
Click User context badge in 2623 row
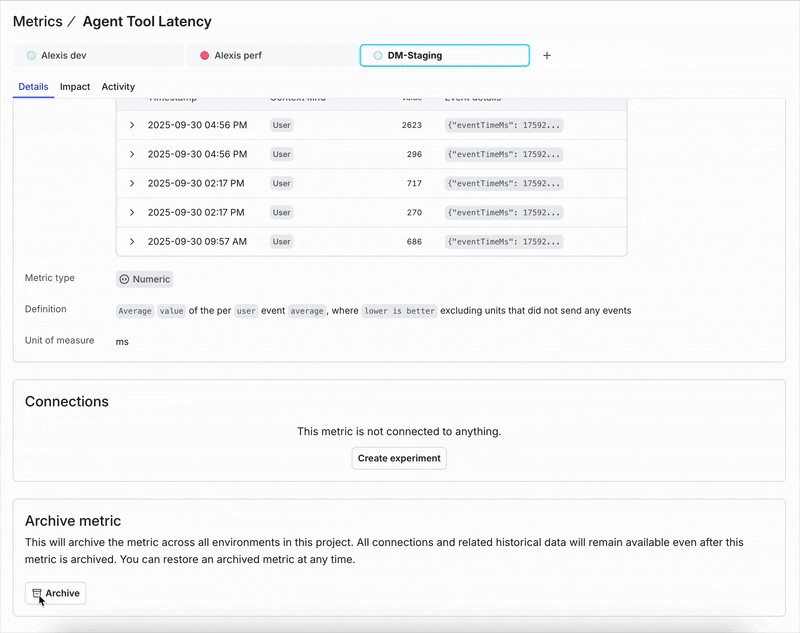(x=282, y=125)
